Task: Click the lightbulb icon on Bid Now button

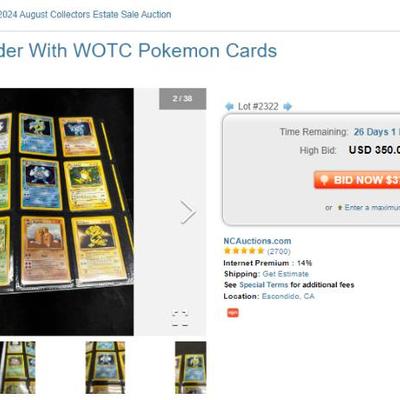Action: [324, 180]
